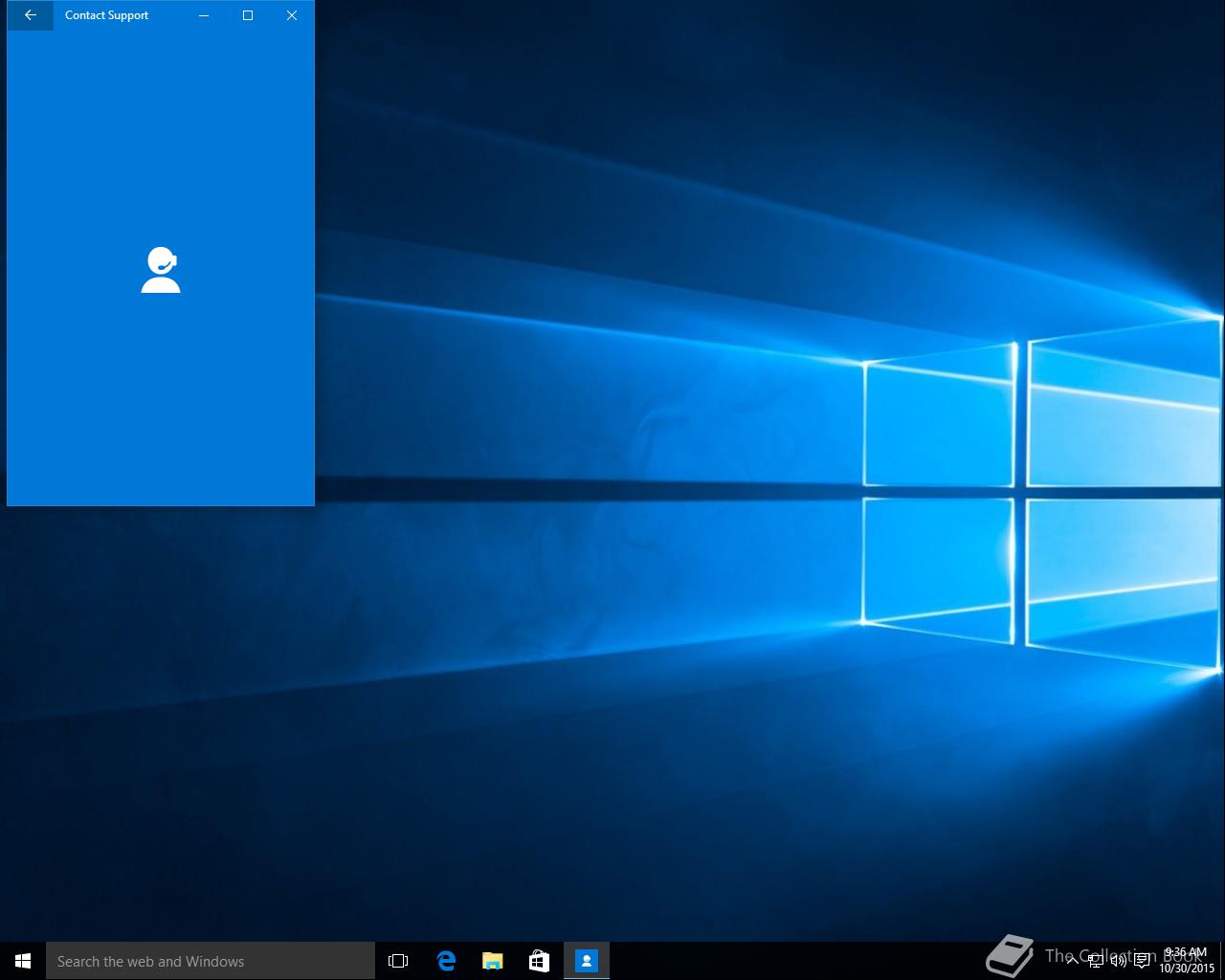Open the volume control tray icon
The width and height of the screenshot is (1225, 980).
(1119, 961)
